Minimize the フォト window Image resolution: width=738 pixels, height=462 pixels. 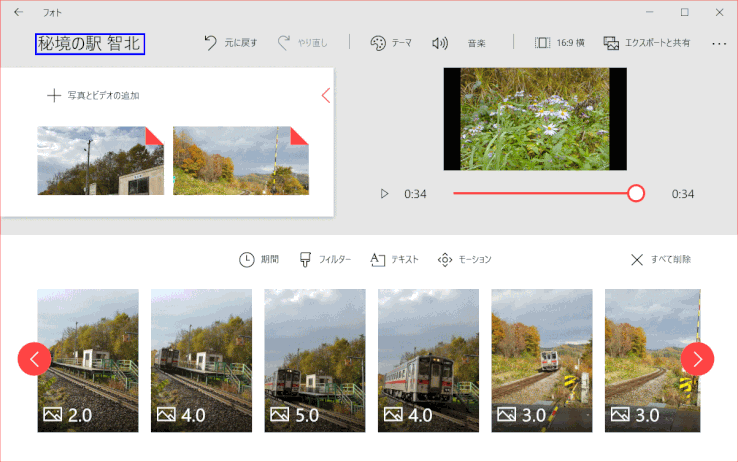tap(650, 12)
